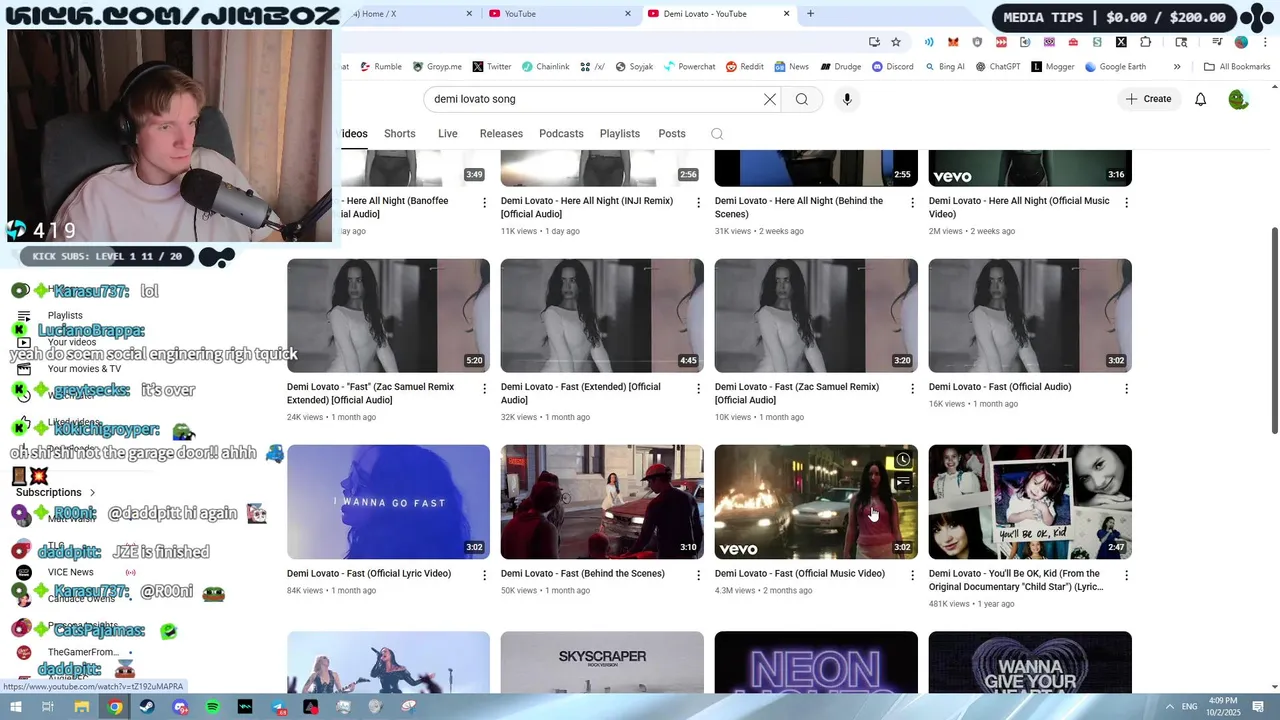Open File Explorer from the taskbar

coord(82,707)
